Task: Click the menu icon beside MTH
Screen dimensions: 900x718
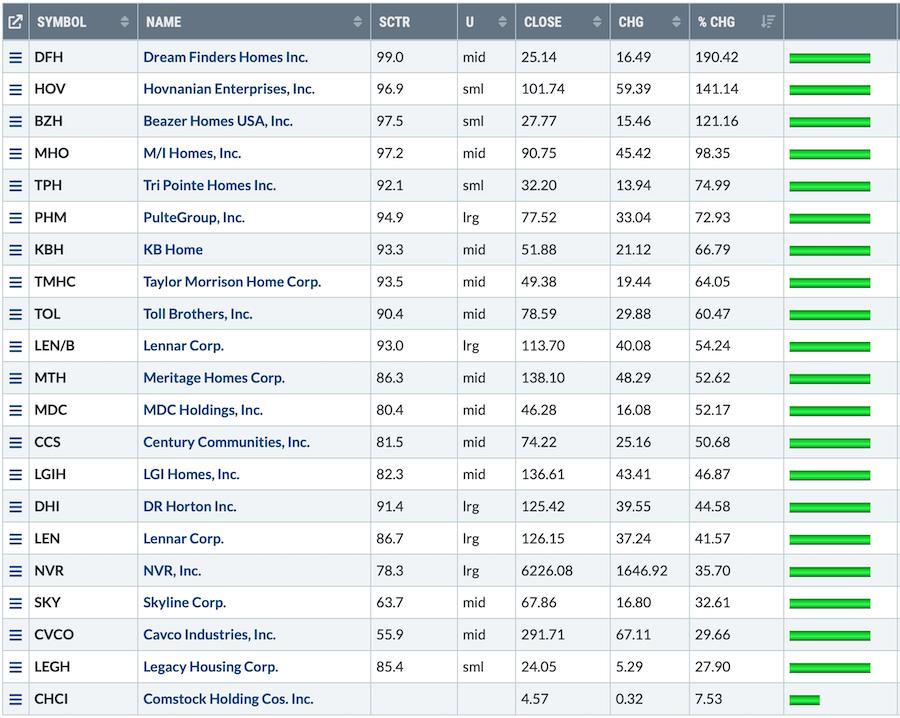Action: point(15,379)
